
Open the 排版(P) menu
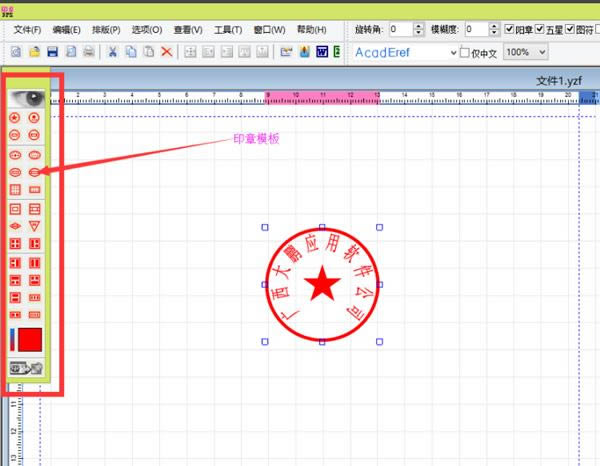(x=106, y=29)
